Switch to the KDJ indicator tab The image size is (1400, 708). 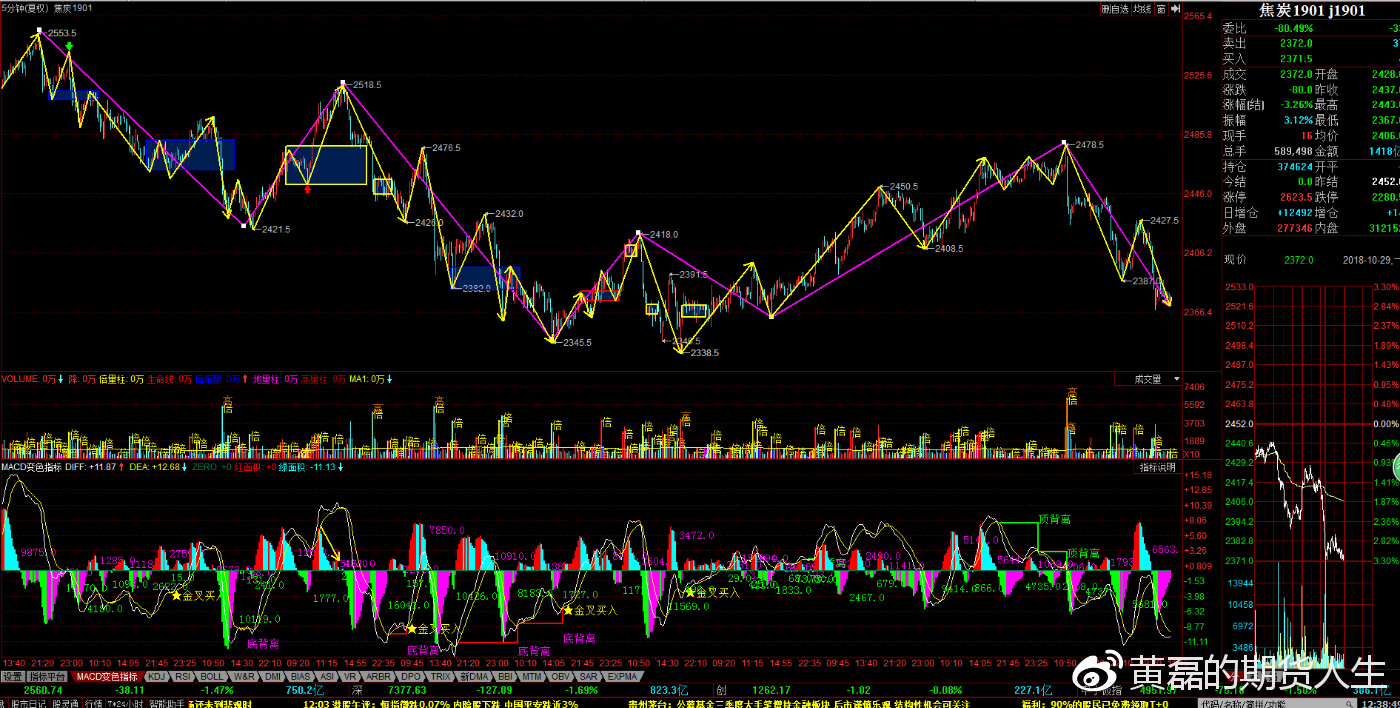point(156,676)
